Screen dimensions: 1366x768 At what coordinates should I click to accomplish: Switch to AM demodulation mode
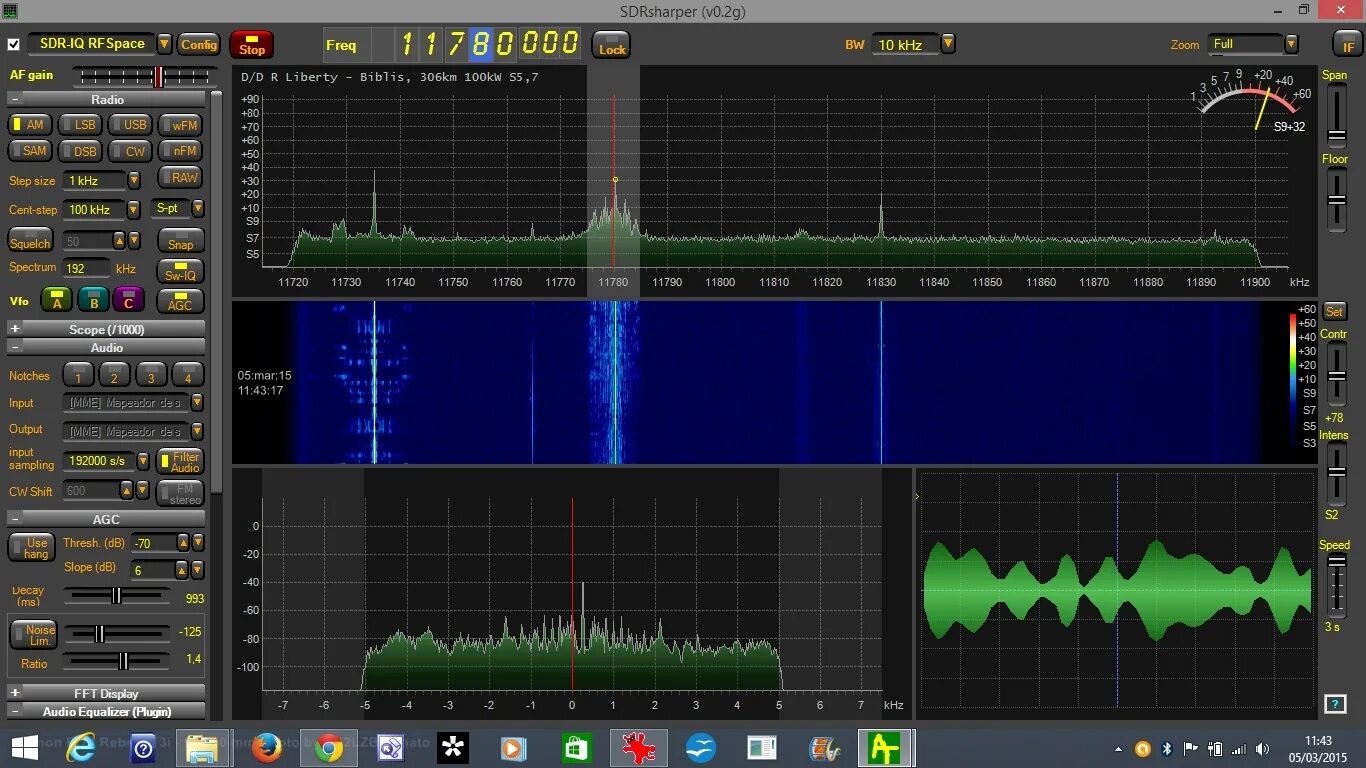pos(30,124)
